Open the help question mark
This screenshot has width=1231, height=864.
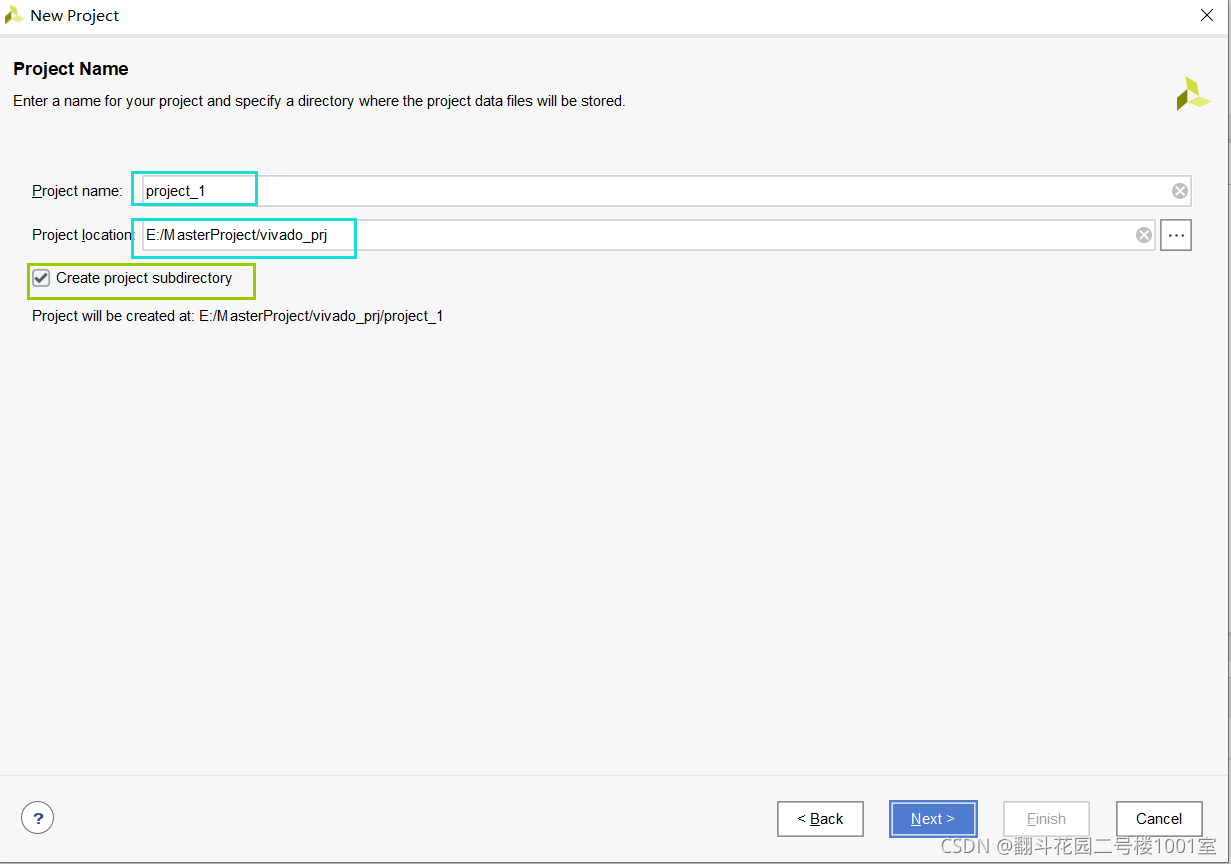37,818
